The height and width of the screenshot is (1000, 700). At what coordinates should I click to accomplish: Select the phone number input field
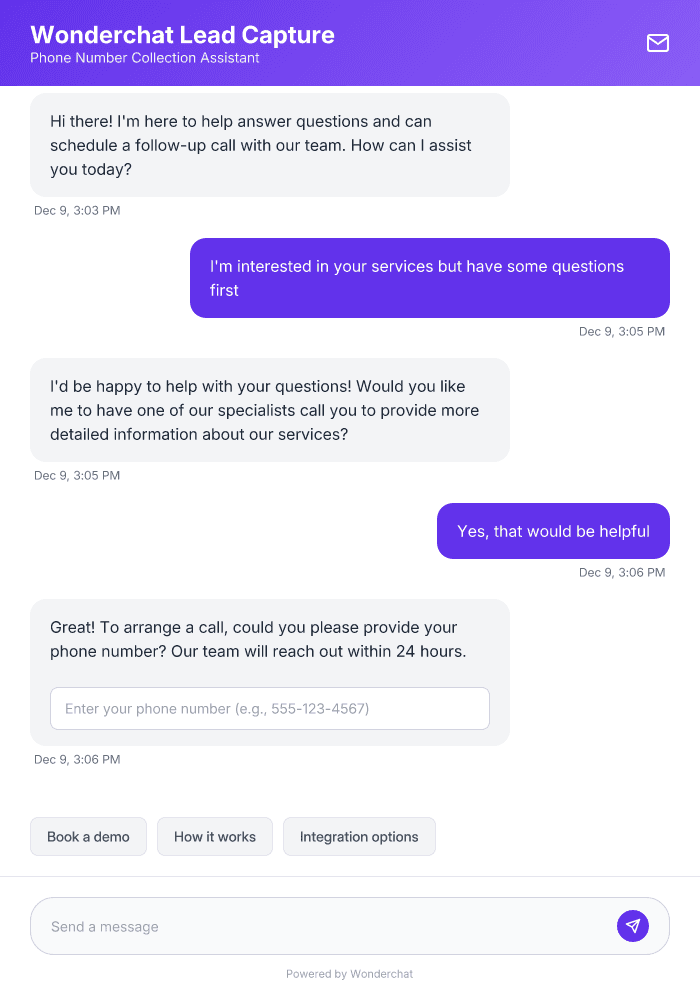coord(270,708)
